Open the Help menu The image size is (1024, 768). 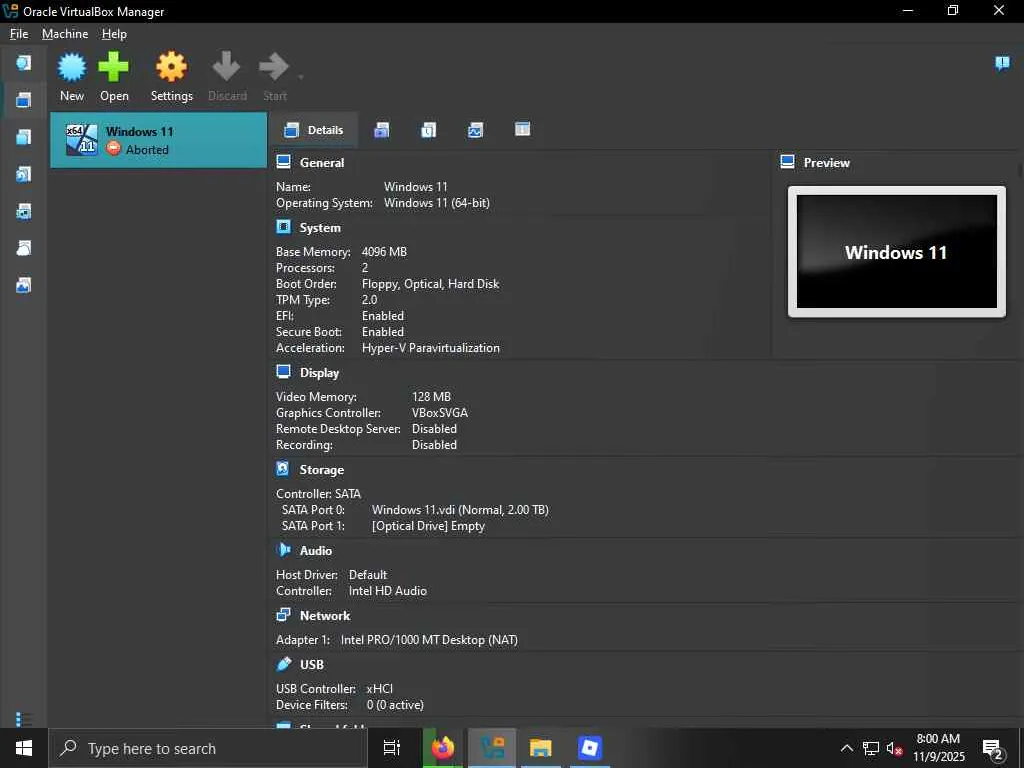[x=114, y=34]
